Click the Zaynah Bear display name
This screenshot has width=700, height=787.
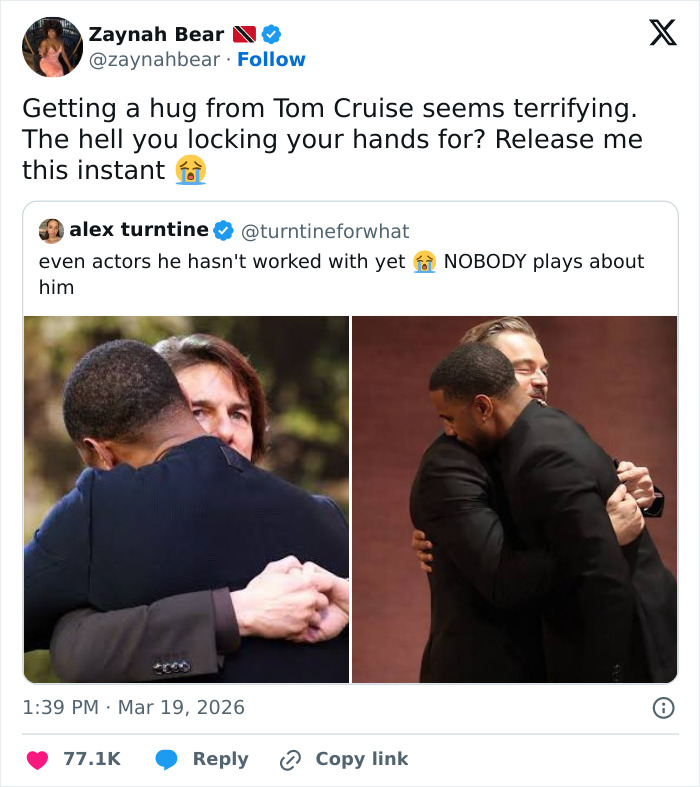pyautogui.click(x=156, y=34)
